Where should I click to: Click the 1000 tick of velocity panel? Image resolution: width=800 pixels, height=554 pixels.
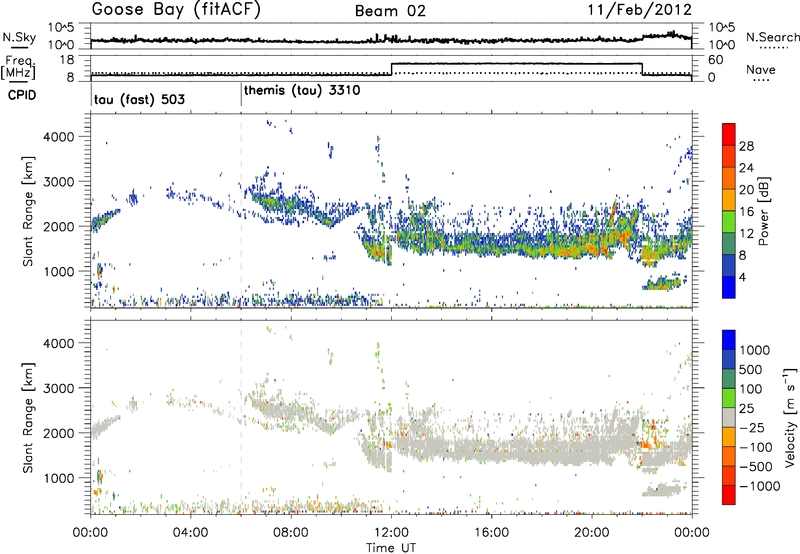58,477
